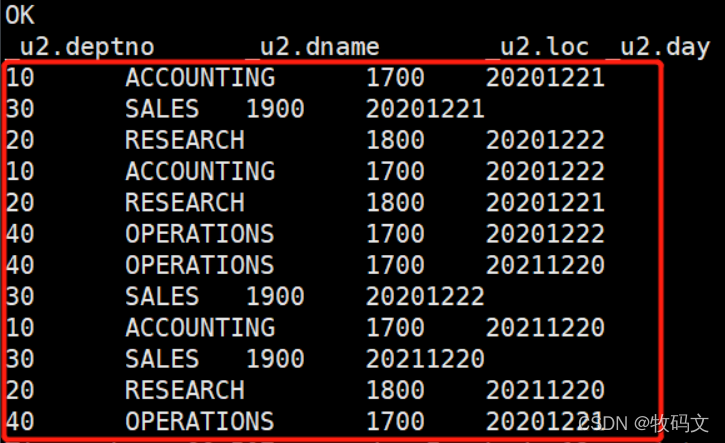Click 1800 in the RESEARCH 20201222 row
This screenshot has height=443, width=725.
coord(395,140)
